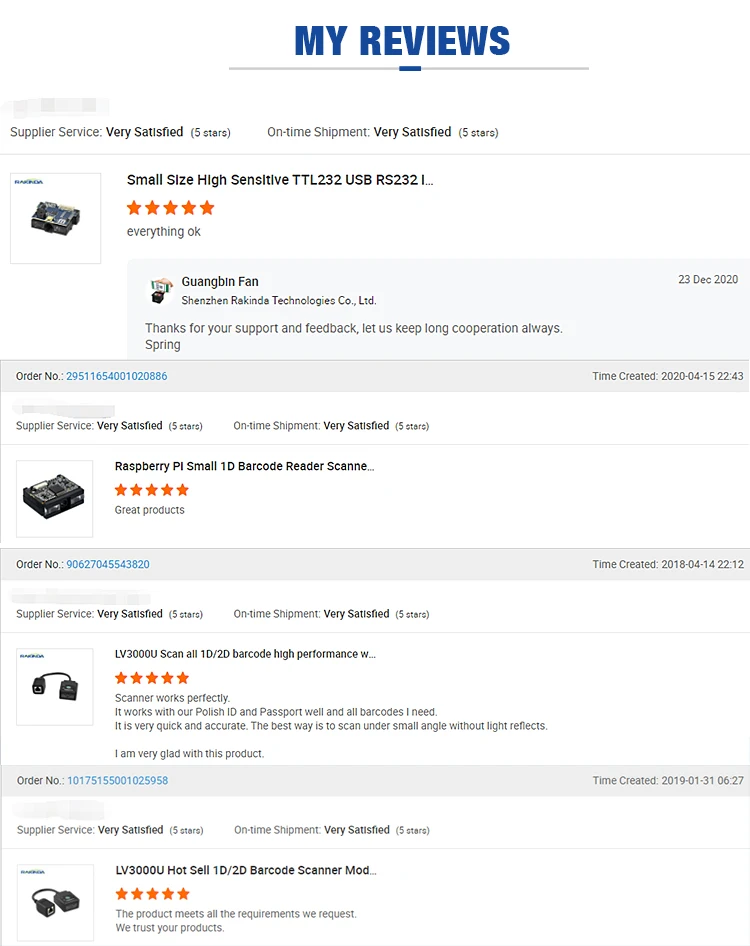750x946 pixels.
Task: Open Raspberry Pi Small 1D Barcode Reader title
Action: tap(244, 466)
